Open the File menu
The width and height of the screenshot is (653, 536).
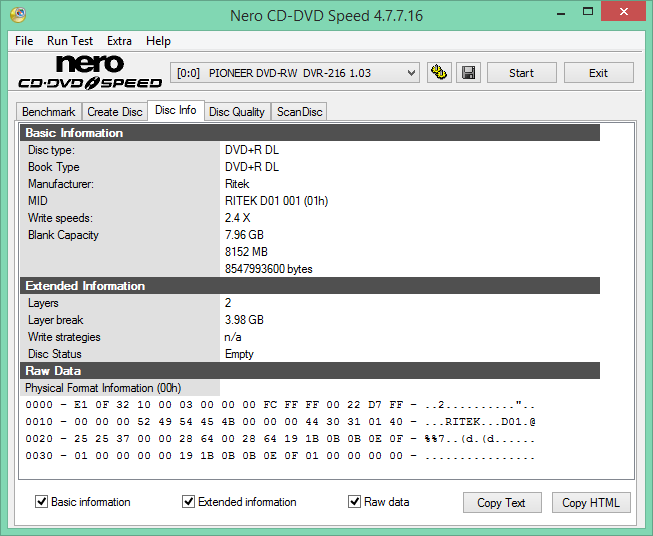(x=24, y=41)
